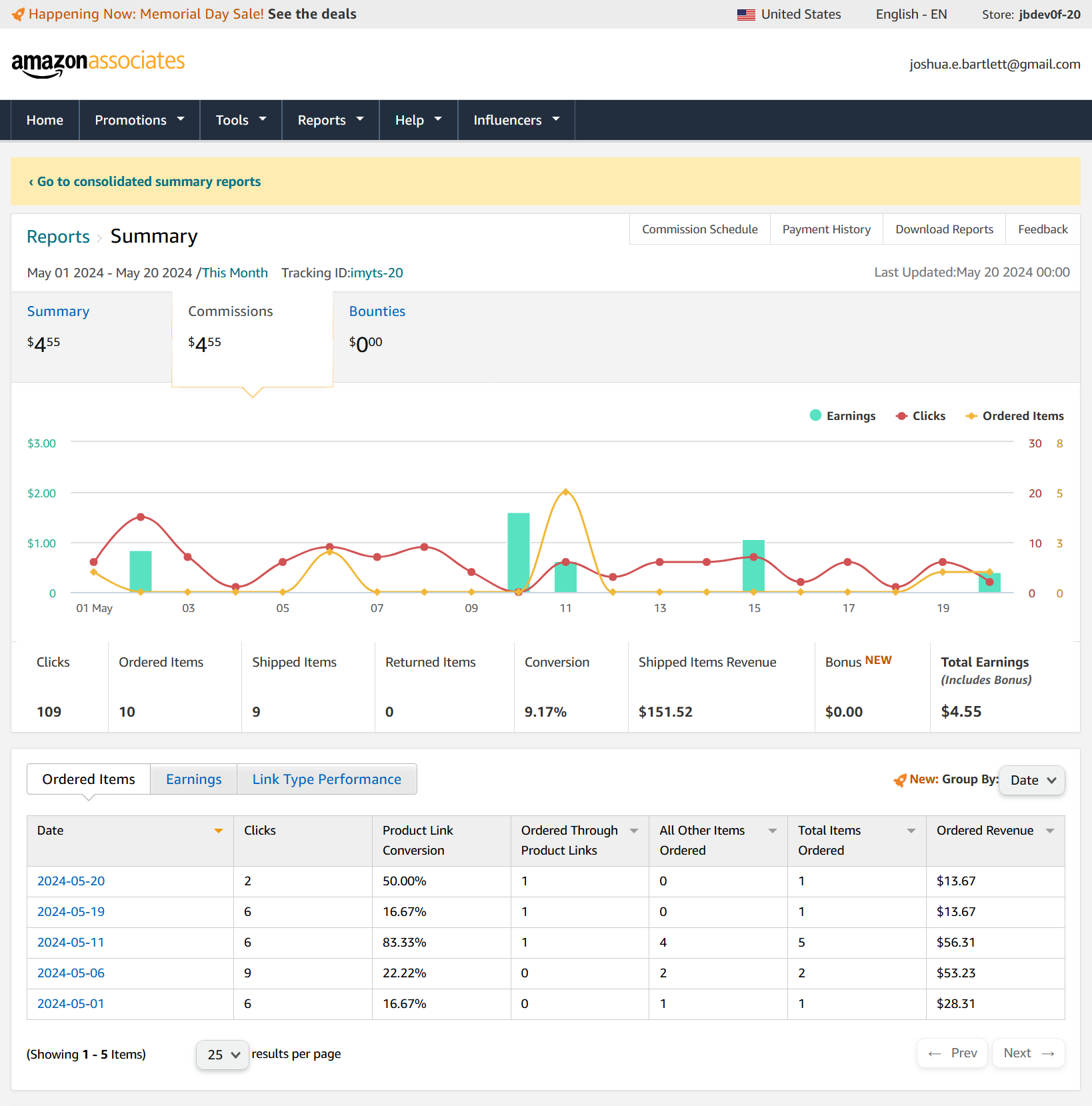The image size is (1092, 1106).
Task: Select the Commissions panel
Action: tap(252, 339)
